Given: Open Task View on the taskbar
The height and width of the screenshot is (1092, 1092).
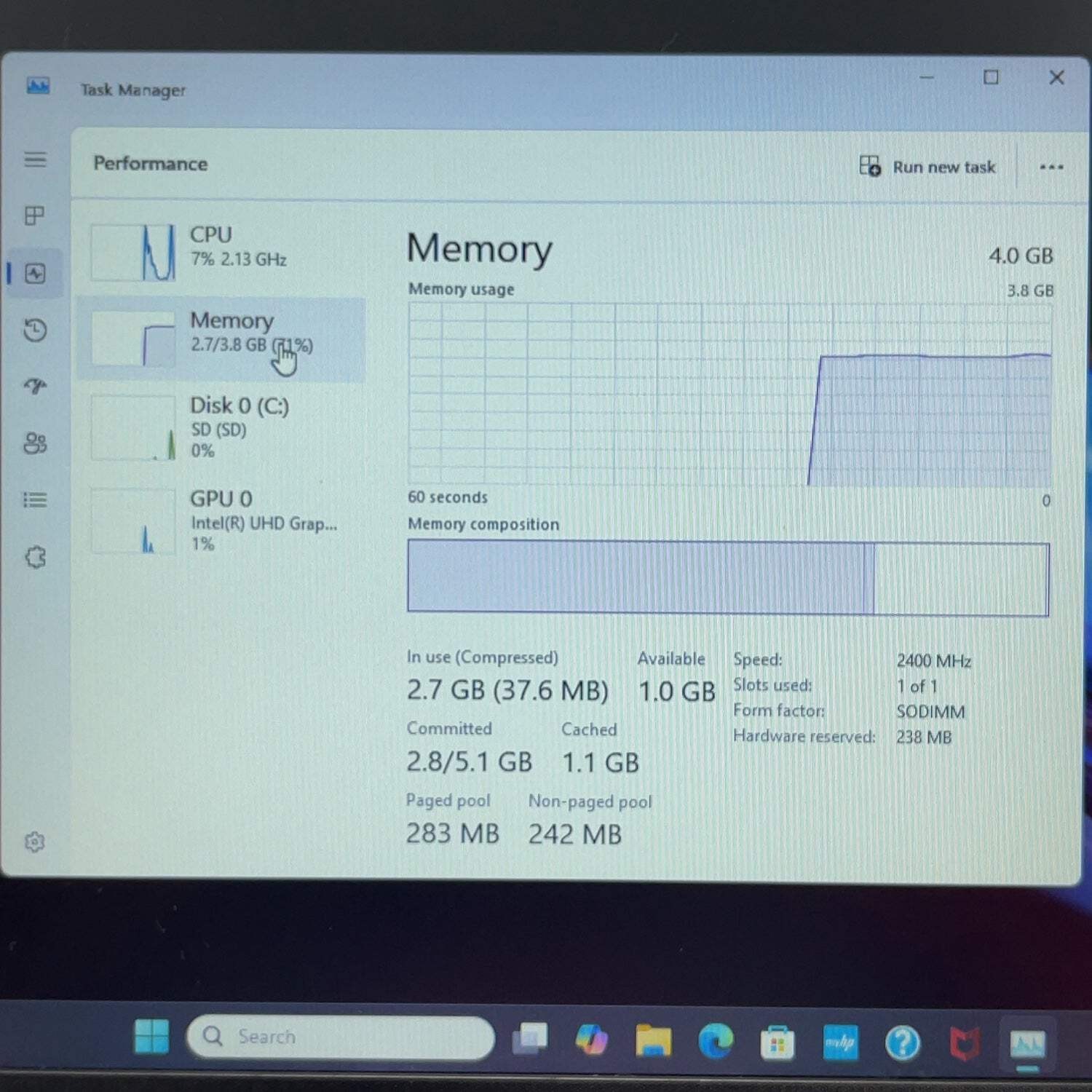Looking at the screenshot, I should pyautogui.click(x=530, y=1040).
